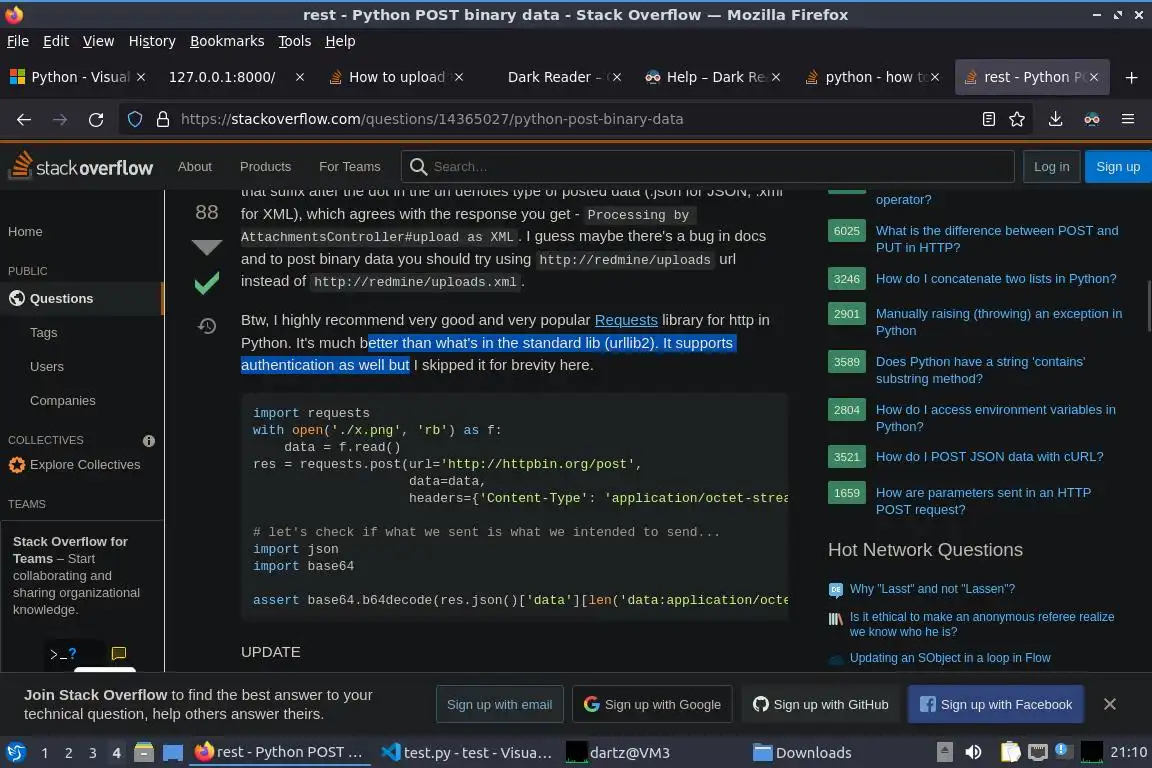Image resolution: width=1152 pixels, height=768 pixels.
Task: Click the blue Sign up button
Action: point(1117,167)
